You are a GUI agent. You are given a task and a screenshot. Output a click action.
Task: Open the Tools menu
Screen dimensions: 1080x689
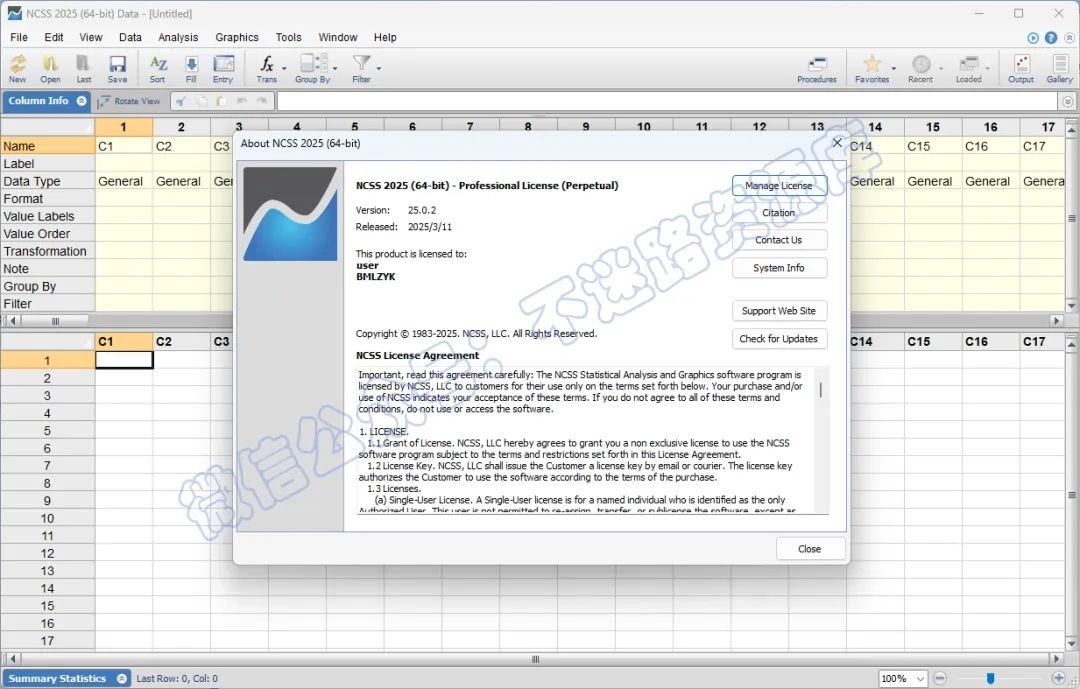[x=289, y=37]
